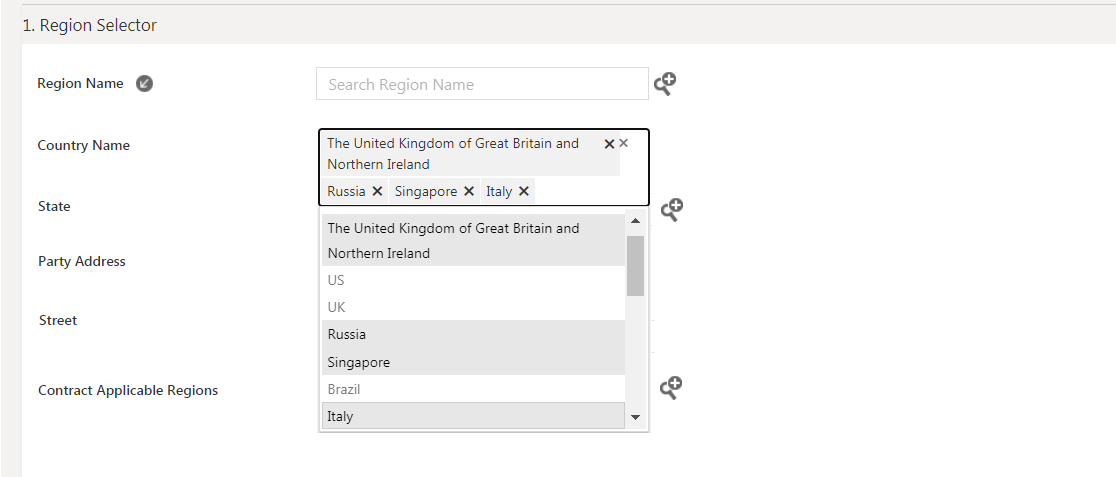
Task: Click the Contract Applicable Regions lookup icon
Action: coord(671,387)
